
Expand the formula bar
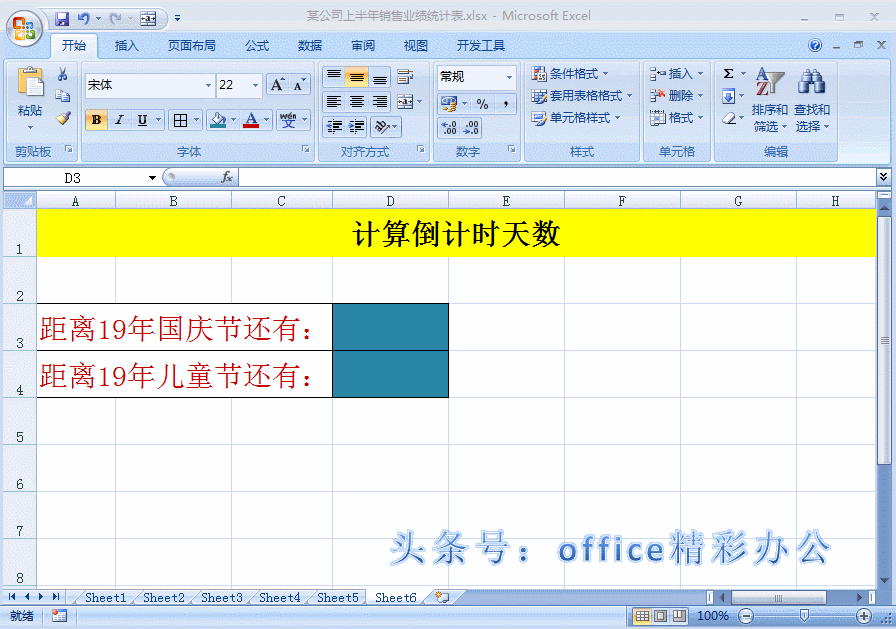click(x=883, y=177)
